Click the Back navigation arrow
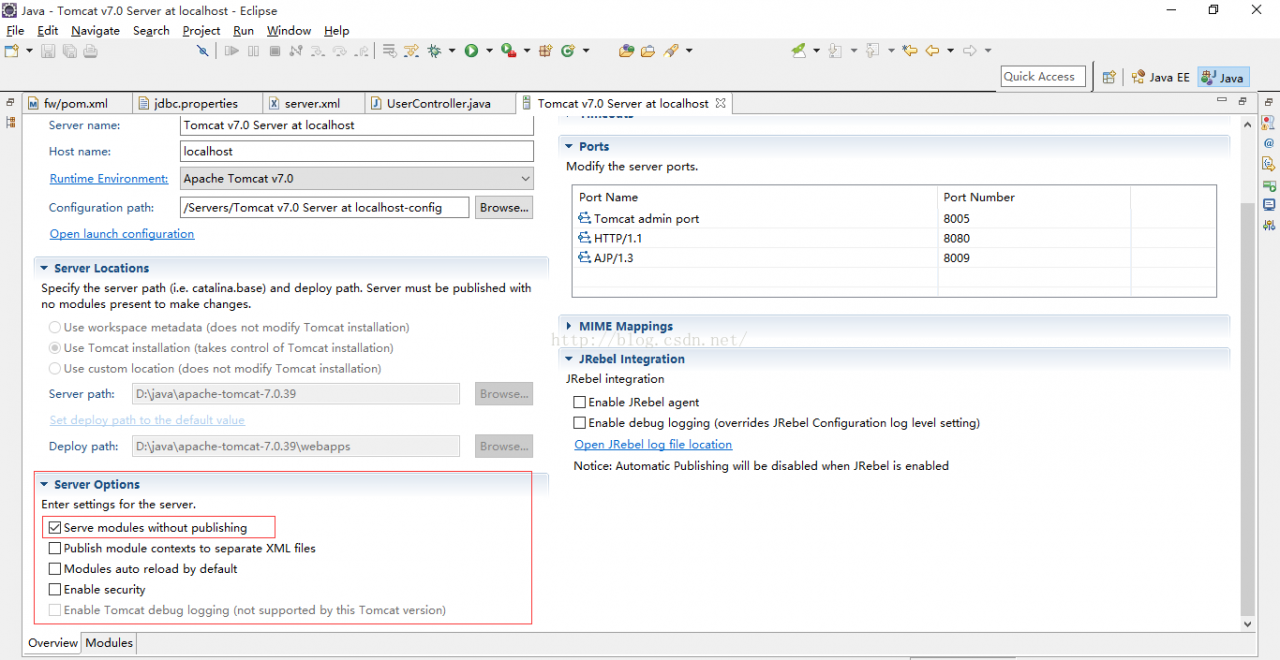Image resolution: width=1280 pixels, height=660 pixels. [x=933, y=50]
